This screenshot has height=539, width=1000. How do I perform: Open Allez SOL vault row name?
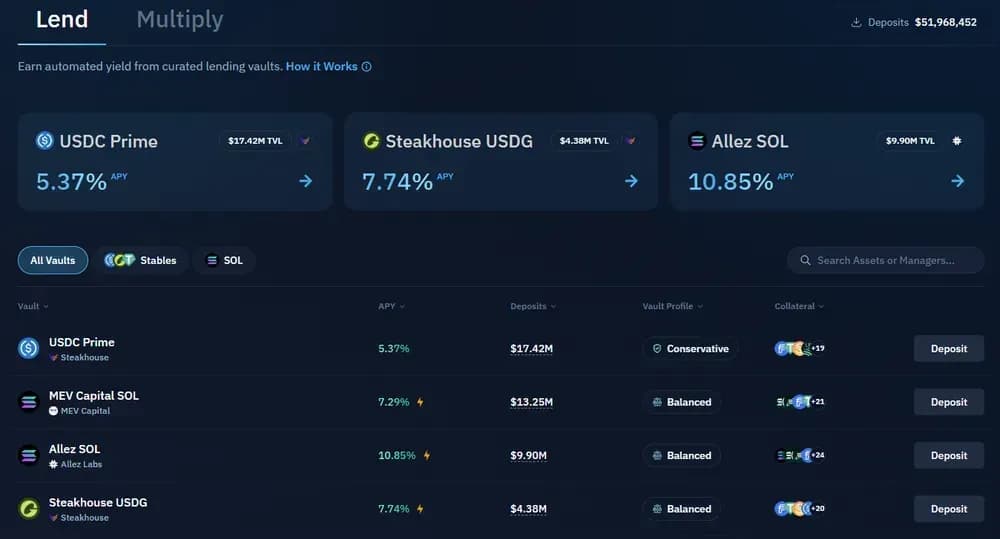pyautogui.click(x=75, y=449)
